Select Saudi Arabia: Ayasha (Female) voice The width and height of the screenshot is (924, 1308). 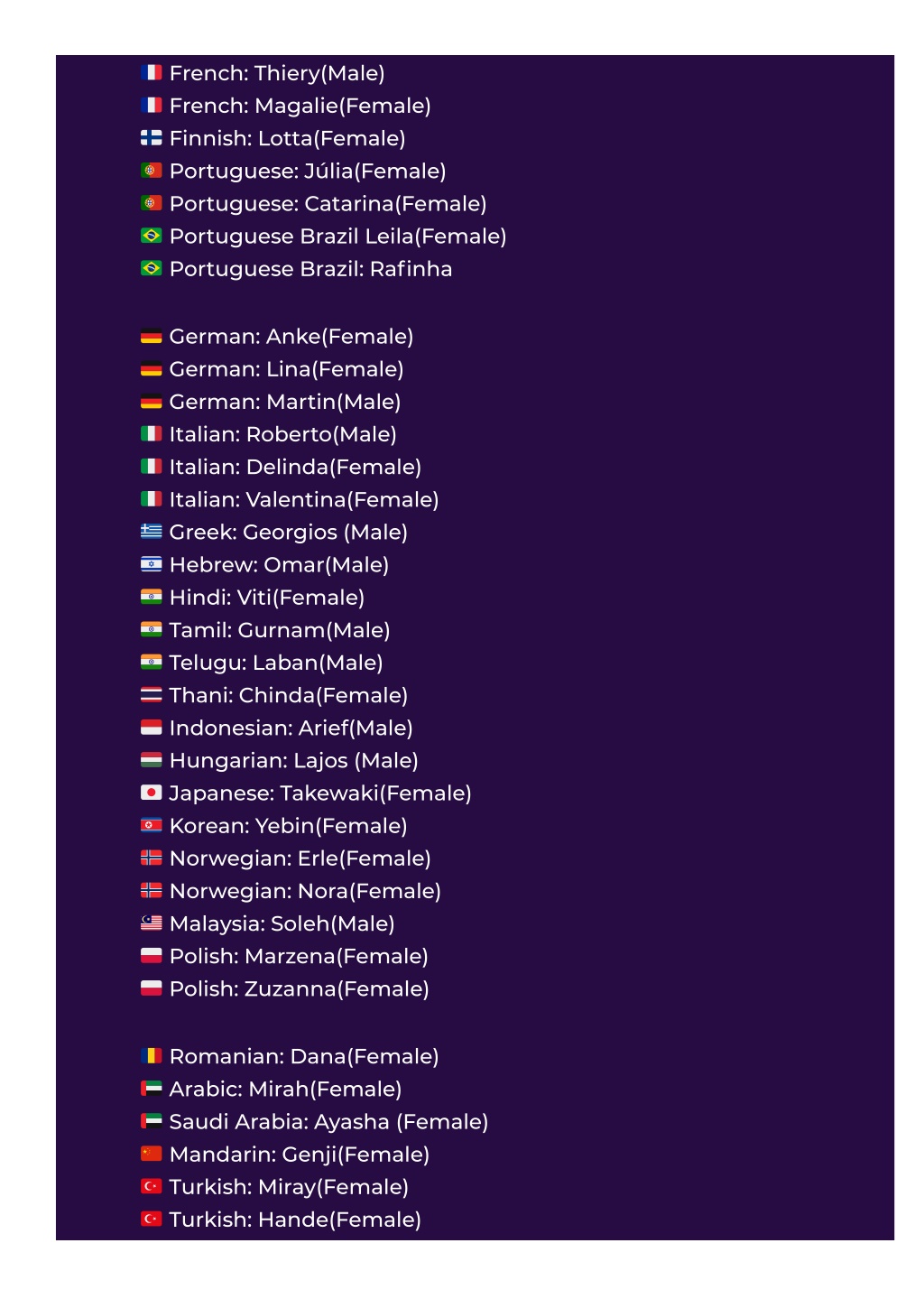pos(328,1122)
